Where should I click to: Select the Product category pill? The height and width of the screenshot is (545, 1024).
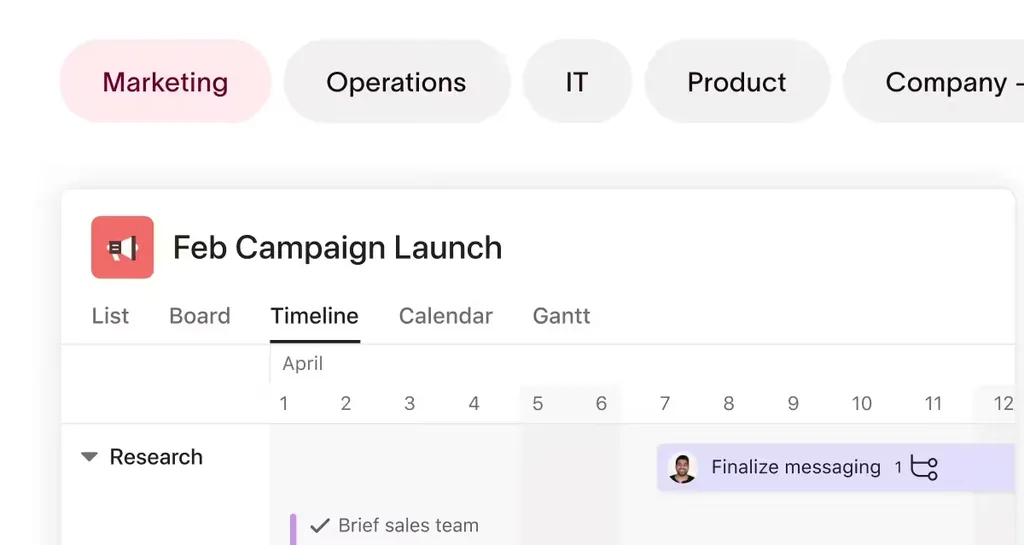point(737,82)
